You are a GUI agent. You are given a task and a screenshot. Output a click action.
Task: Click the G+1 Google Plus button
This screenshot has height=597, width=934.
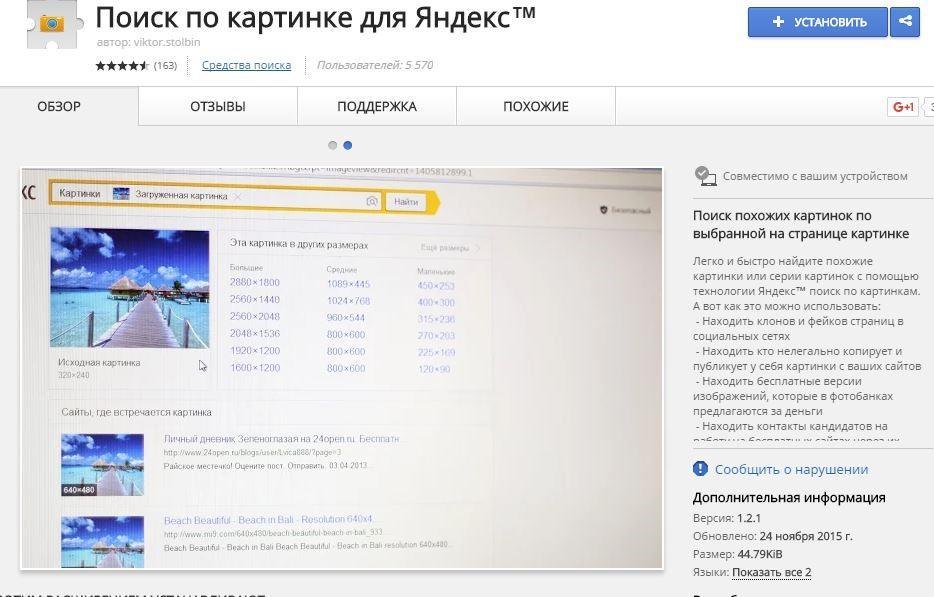click(x=903, y=107)
